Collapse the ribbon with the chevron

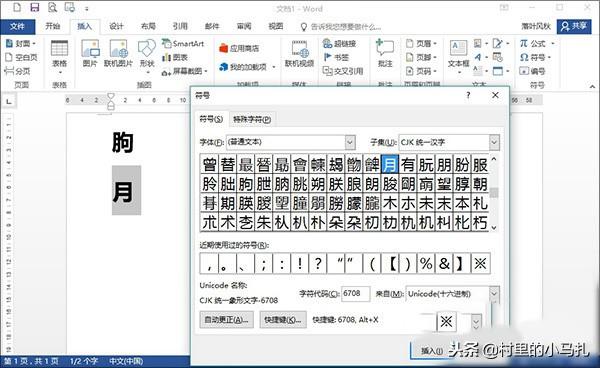(592, 87)
